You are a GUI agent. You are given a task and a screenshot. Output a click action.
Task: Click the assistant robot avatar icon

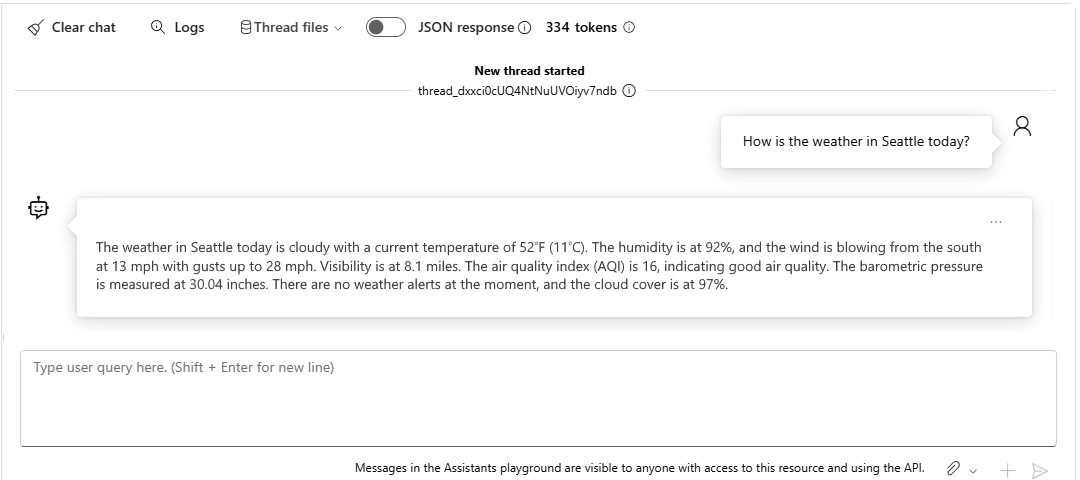39,208
